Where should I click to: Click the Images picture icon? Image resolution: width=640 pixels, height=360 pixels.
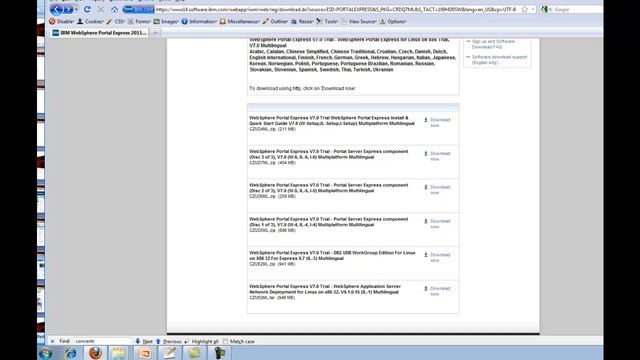(157, 21)
